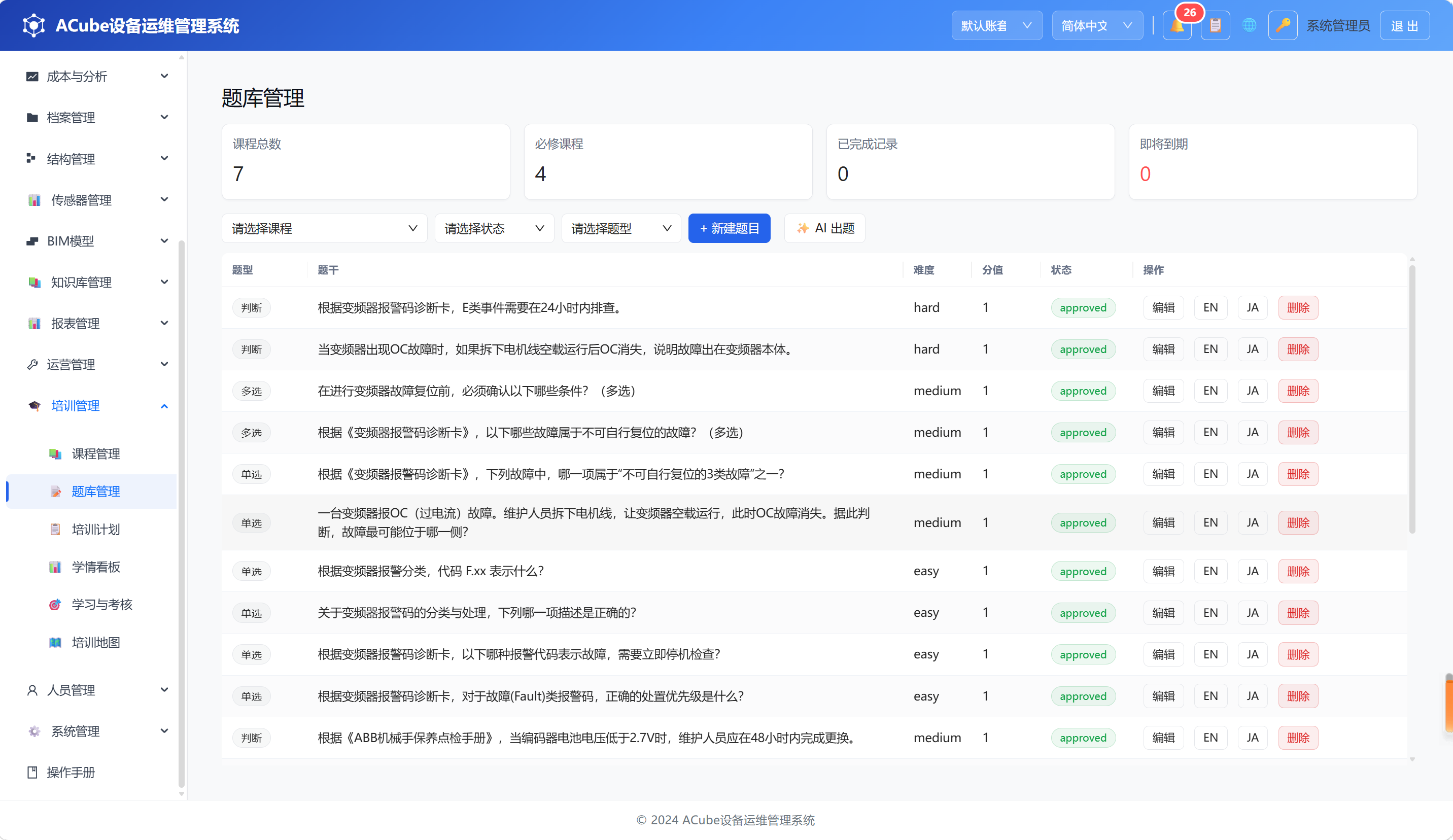Open the notifications bell with badge 26
This screenshot has height=840, width=1453.
tap(1177, 25)
